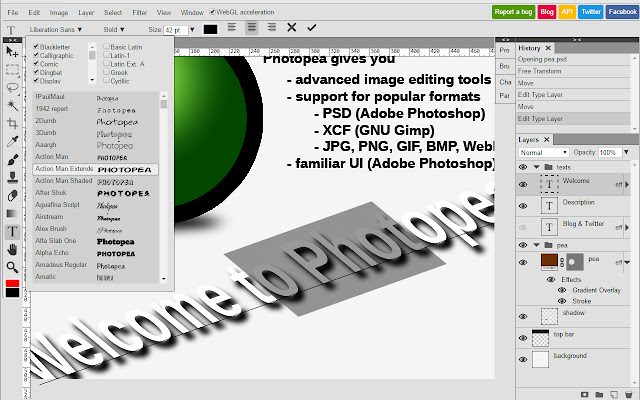
Task: Select the Zoom tool
Action: tap(12, 267)
